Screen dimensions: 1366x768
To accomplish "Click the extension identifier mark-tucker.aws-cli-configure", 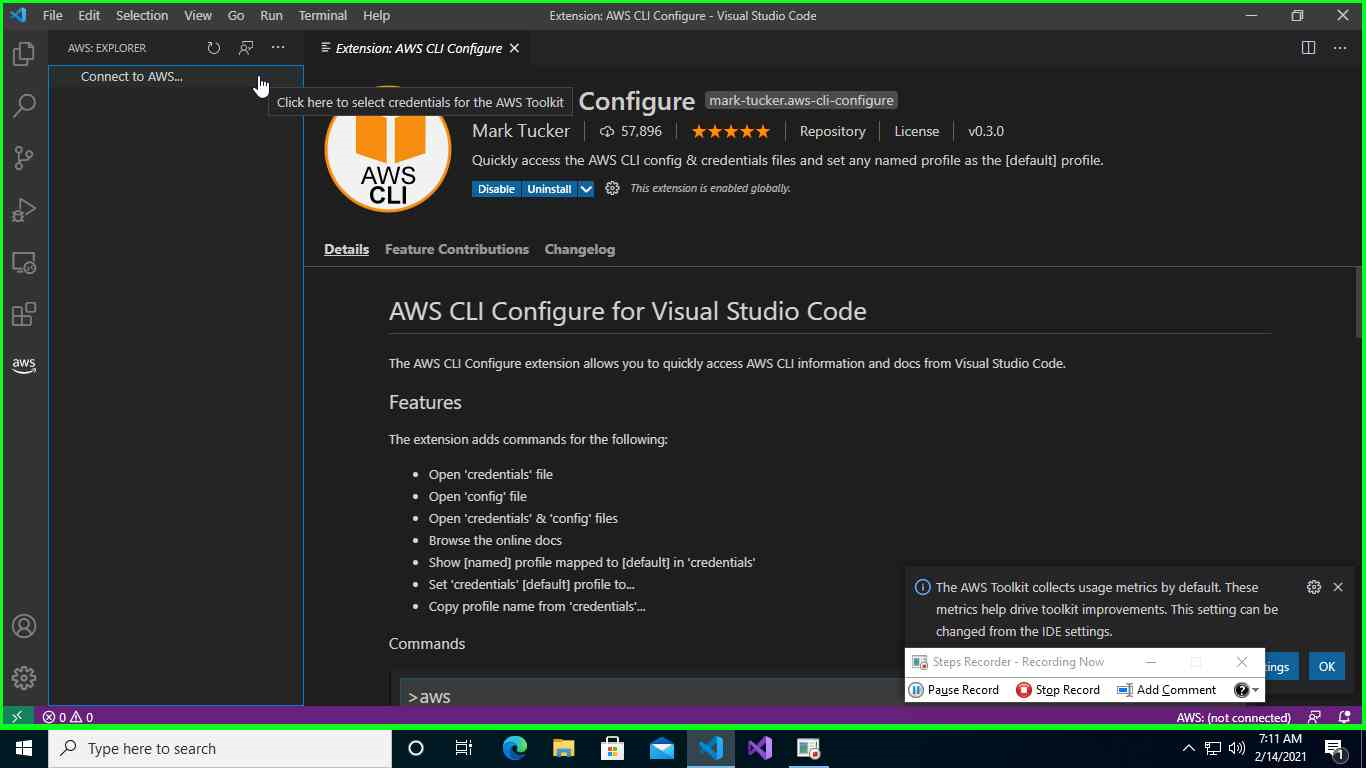I will point(801,100).
